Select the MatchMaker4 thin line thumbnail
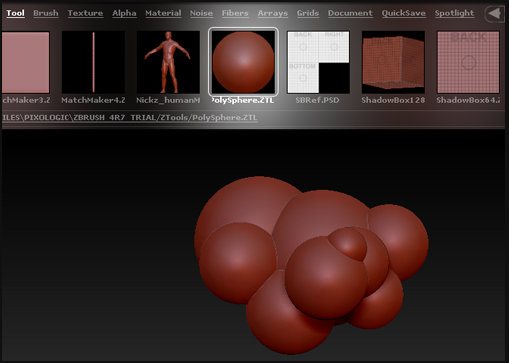This screenshot has height=363, width=509. pyautogui.click(x=93, y=62)
